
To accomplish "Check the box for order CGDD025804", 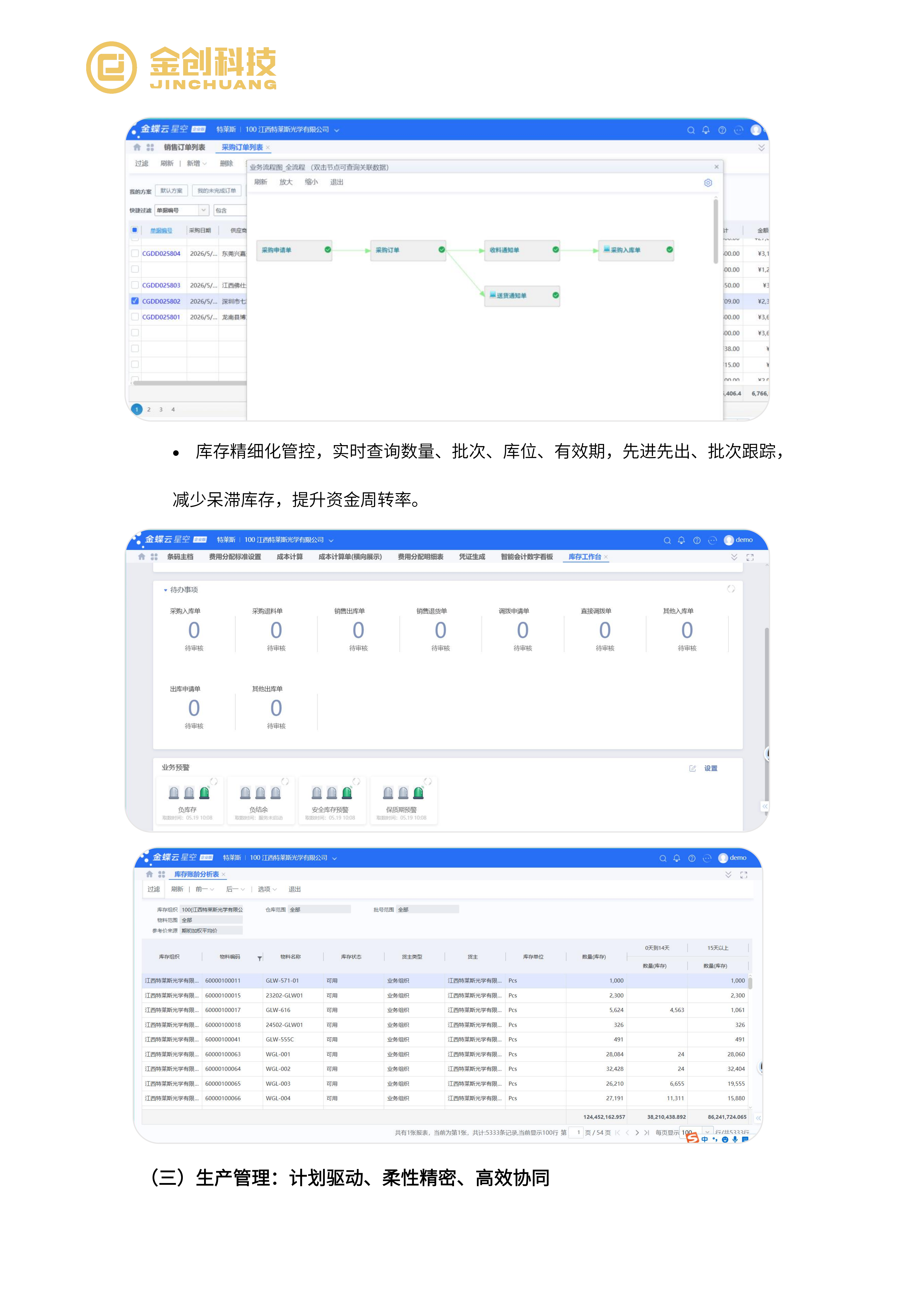I will click(135, 253).
